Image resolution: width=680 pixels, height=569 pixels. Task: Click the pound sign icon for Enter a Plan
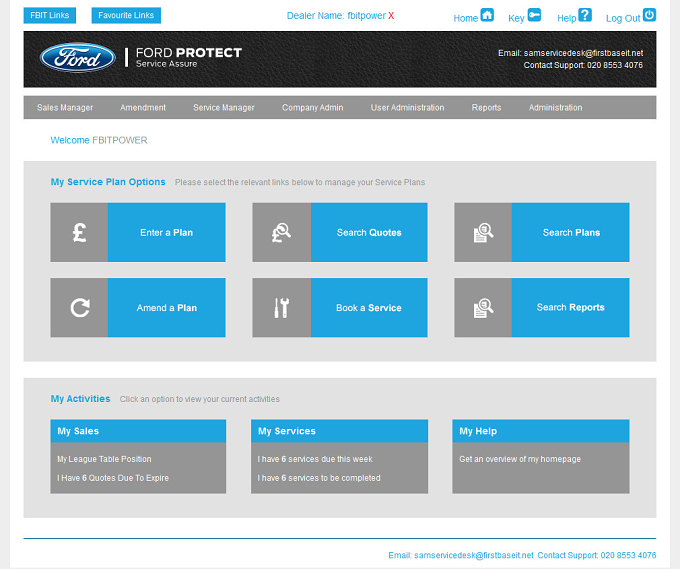coord(79,232)
